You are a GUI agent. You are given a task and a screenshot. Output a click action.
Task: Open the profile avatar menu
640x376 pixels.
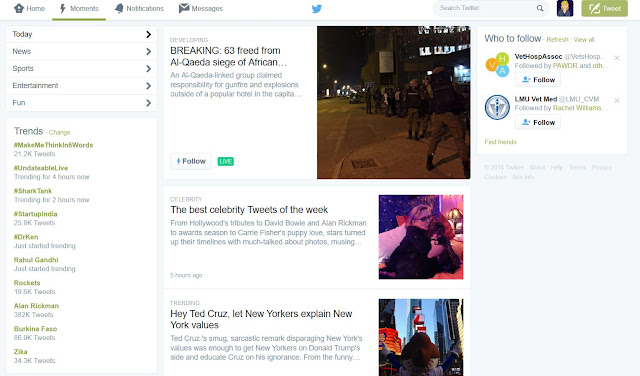tap(565, 8)
